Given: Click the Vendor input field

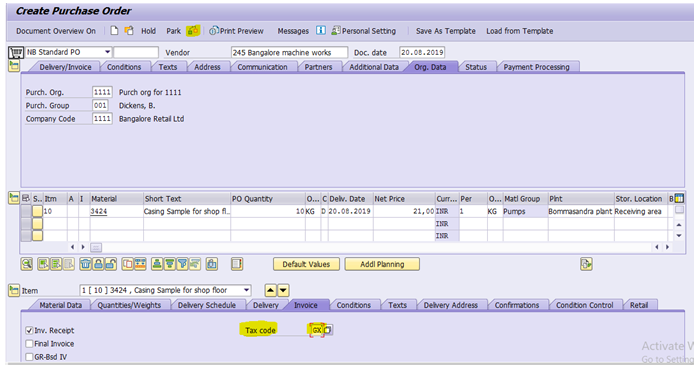Looking at the screenshot, I should [289, 52].
